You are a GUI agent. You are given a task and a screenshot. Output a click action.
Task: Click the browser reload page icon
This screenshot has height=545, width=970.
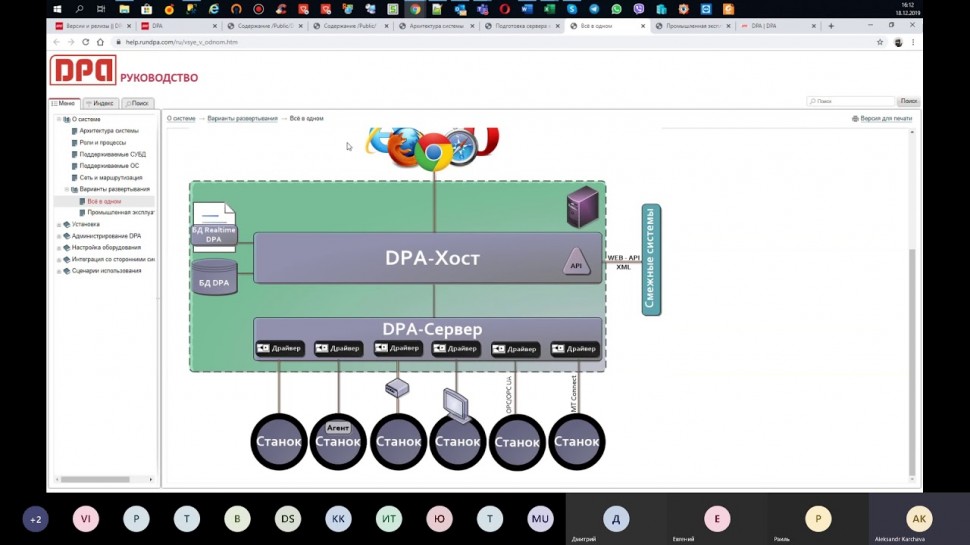point(85,42)
